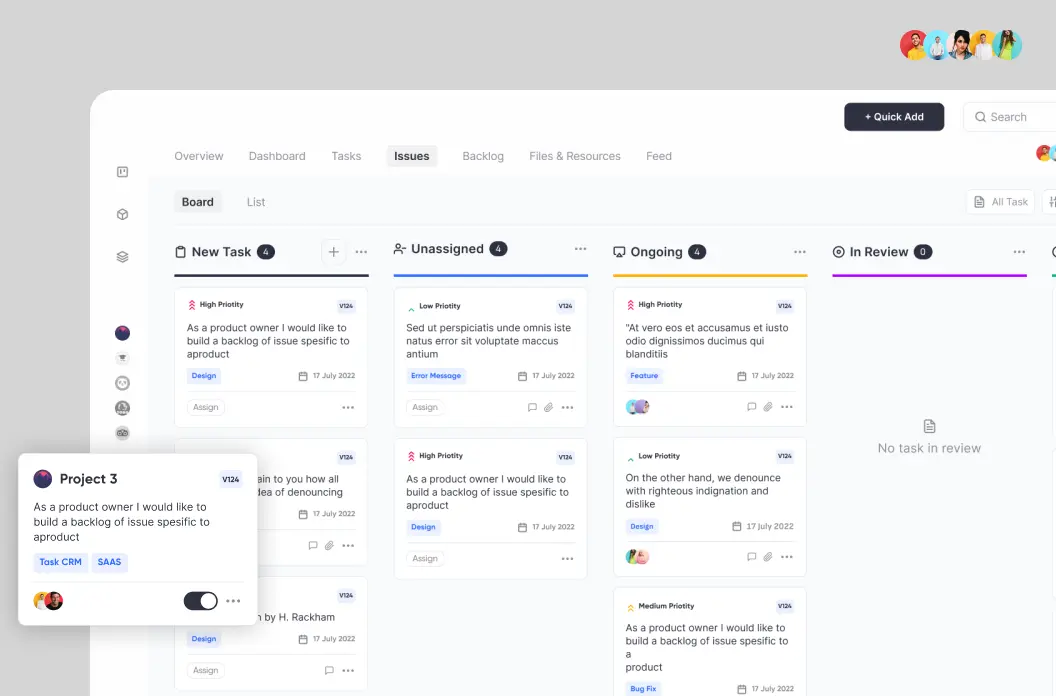Open the 3D cube icon in sidebar
This screenshot has width=1056, height=696.
[122, 214]
